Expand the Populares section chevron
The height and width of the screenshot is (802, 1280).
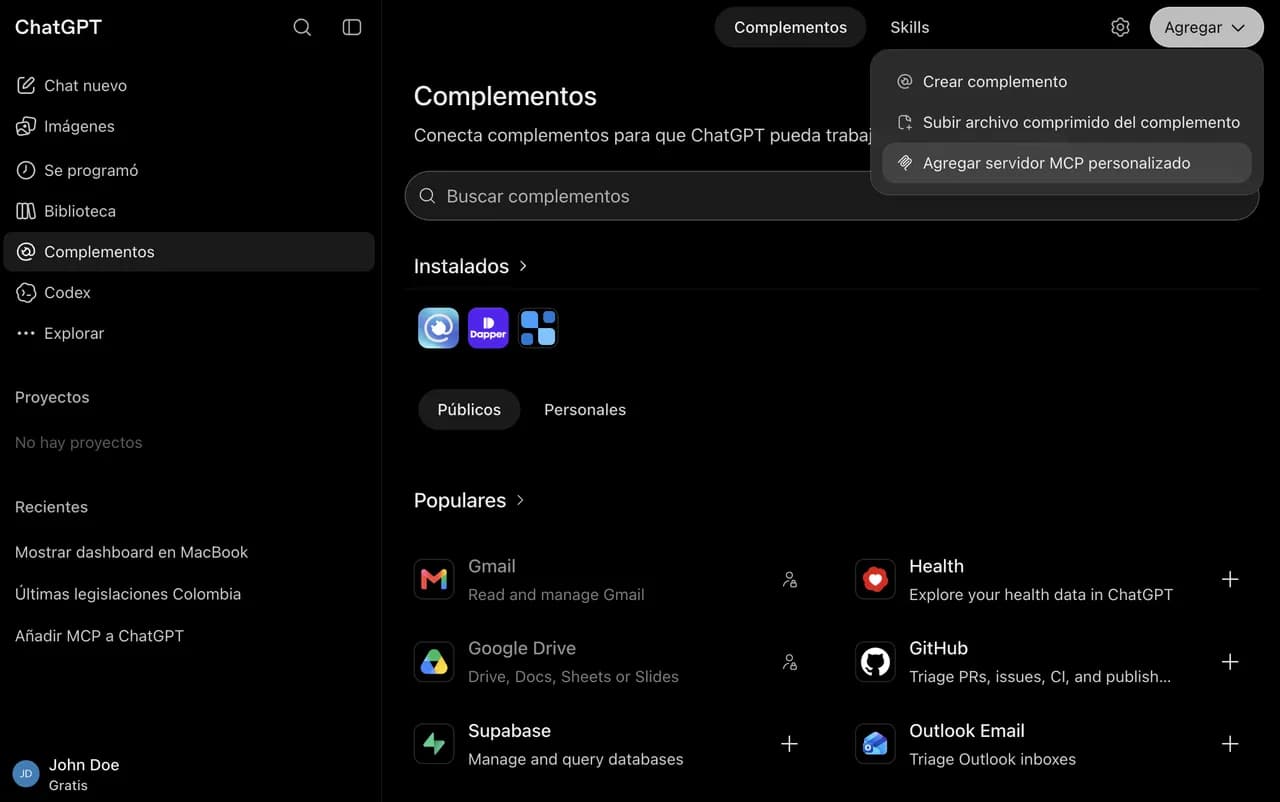pyautogui.click(x=520, y=500)
